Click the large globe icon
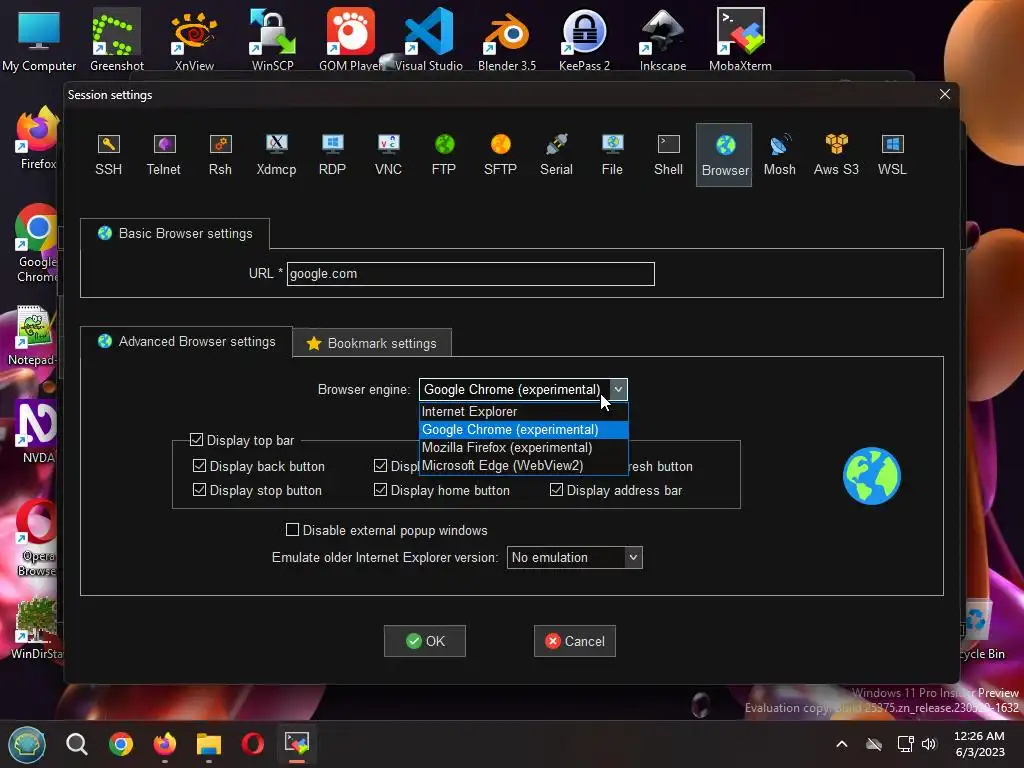The width and height of the screenshot is (1024, 768). click(872, 476)
